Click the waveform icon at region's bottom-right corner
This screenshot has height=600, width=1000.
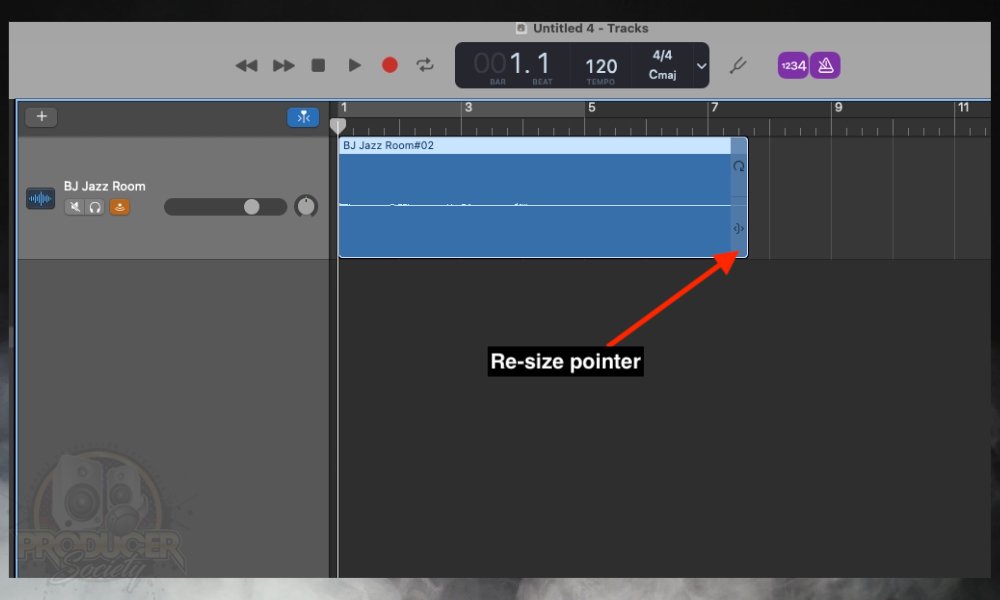point(739,228)
